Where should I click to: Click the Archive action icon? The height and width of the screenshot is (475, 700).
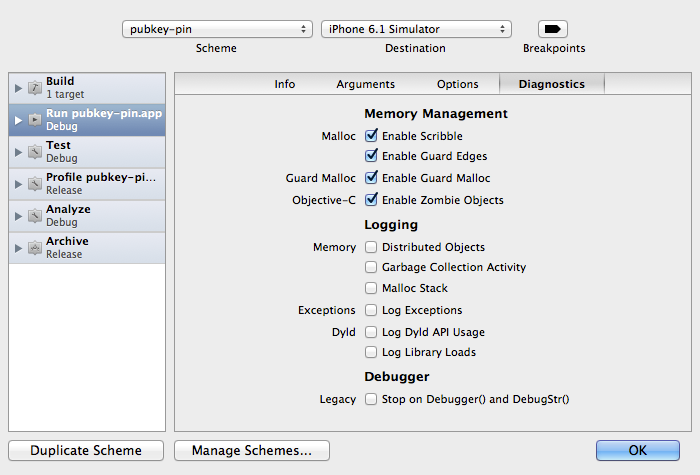(34, 248)
